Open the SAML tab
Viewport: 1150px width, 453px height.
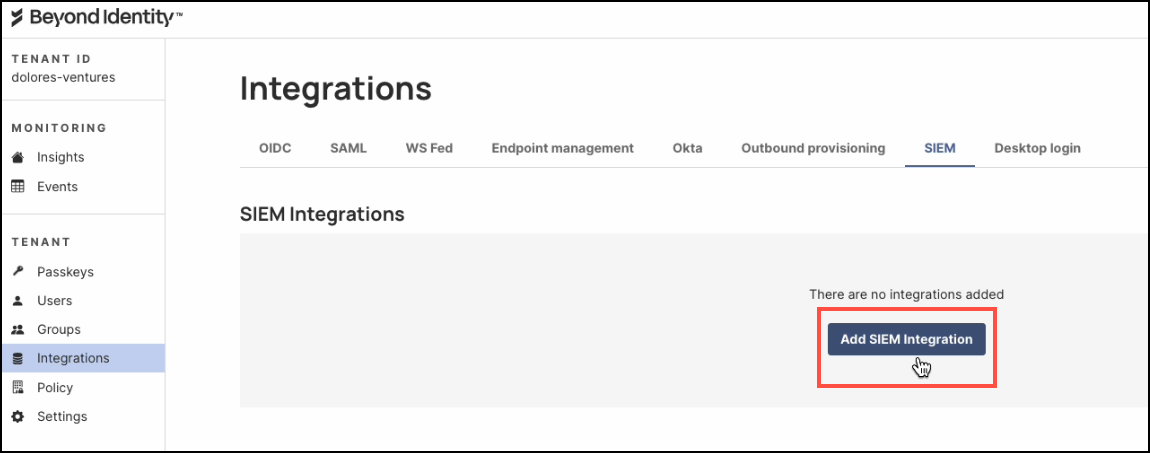(x=348, y=148)
